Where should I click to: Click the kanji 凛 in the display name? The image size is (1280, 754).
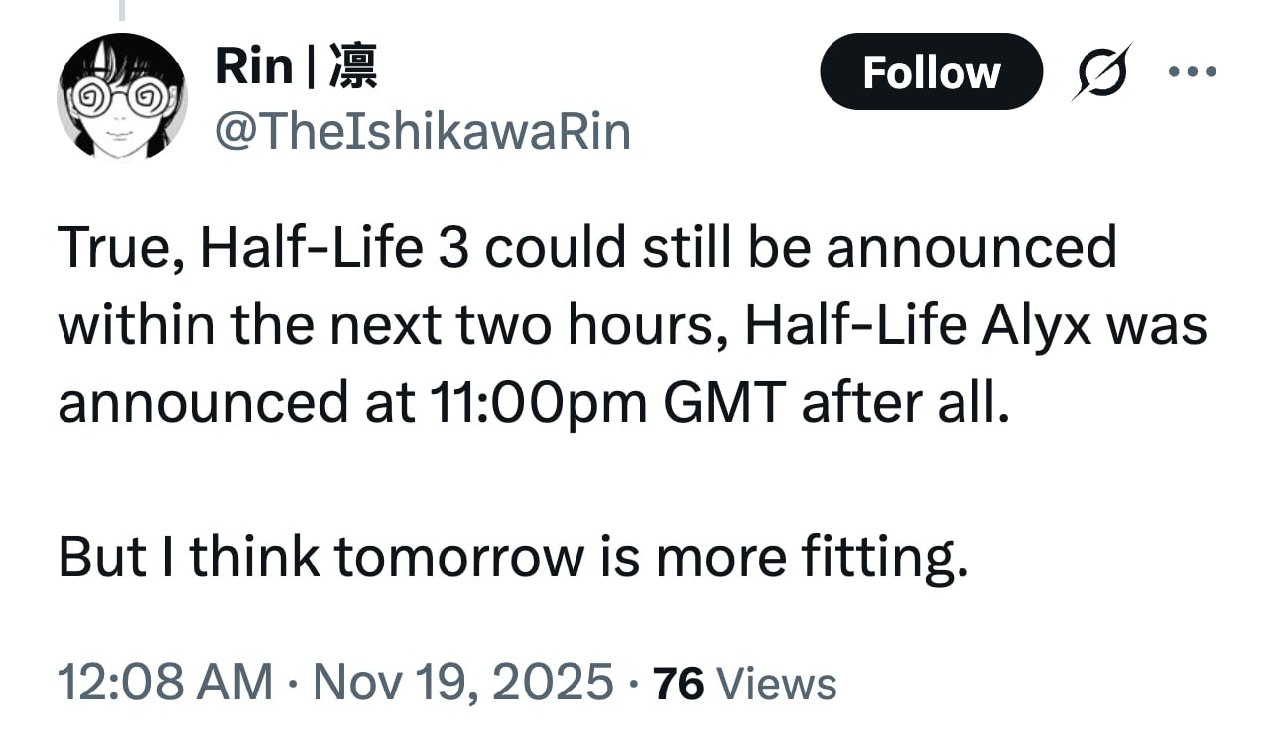tap(352, 68)
